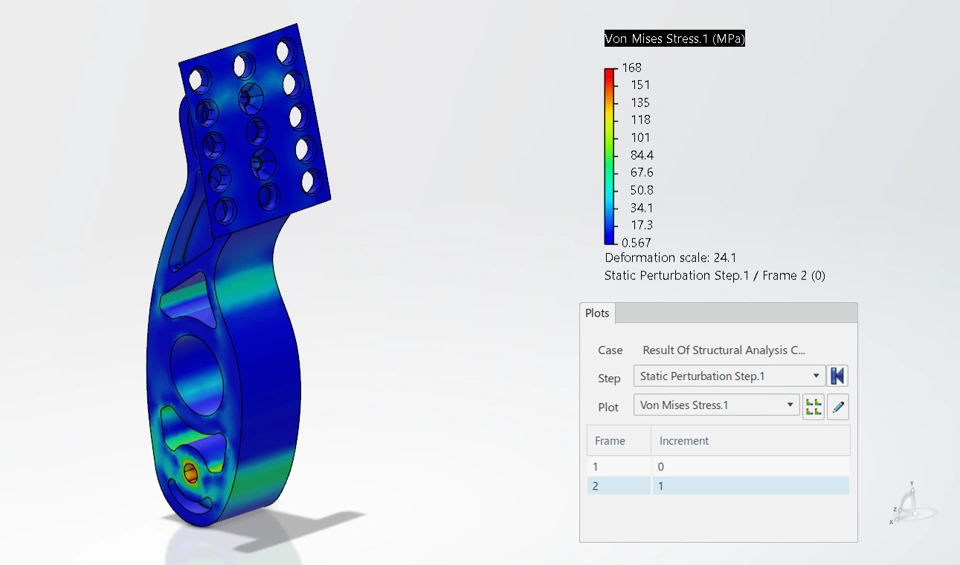Click the XYZ axis triad
960x565 pixels.
pyautogui.click(x=911, y=503)
